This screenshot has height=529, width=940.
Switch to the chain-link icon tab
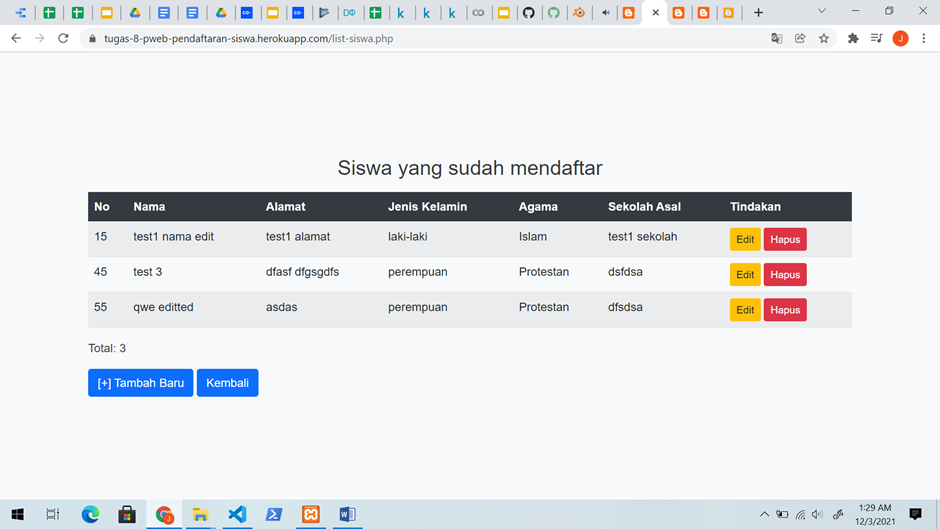coord(478,13)
